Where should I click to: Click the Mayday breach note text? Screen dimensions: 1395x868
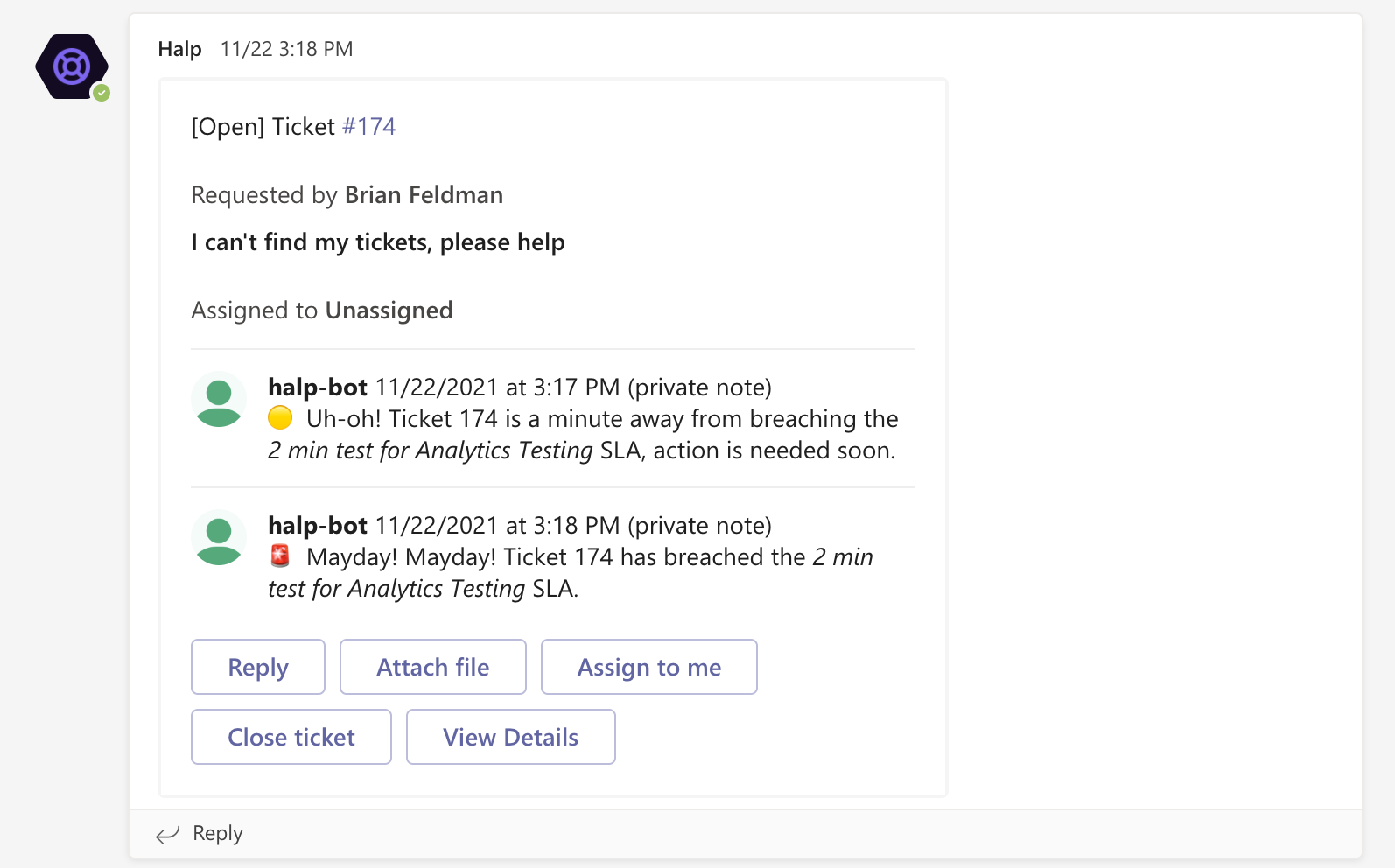[571, 573]
